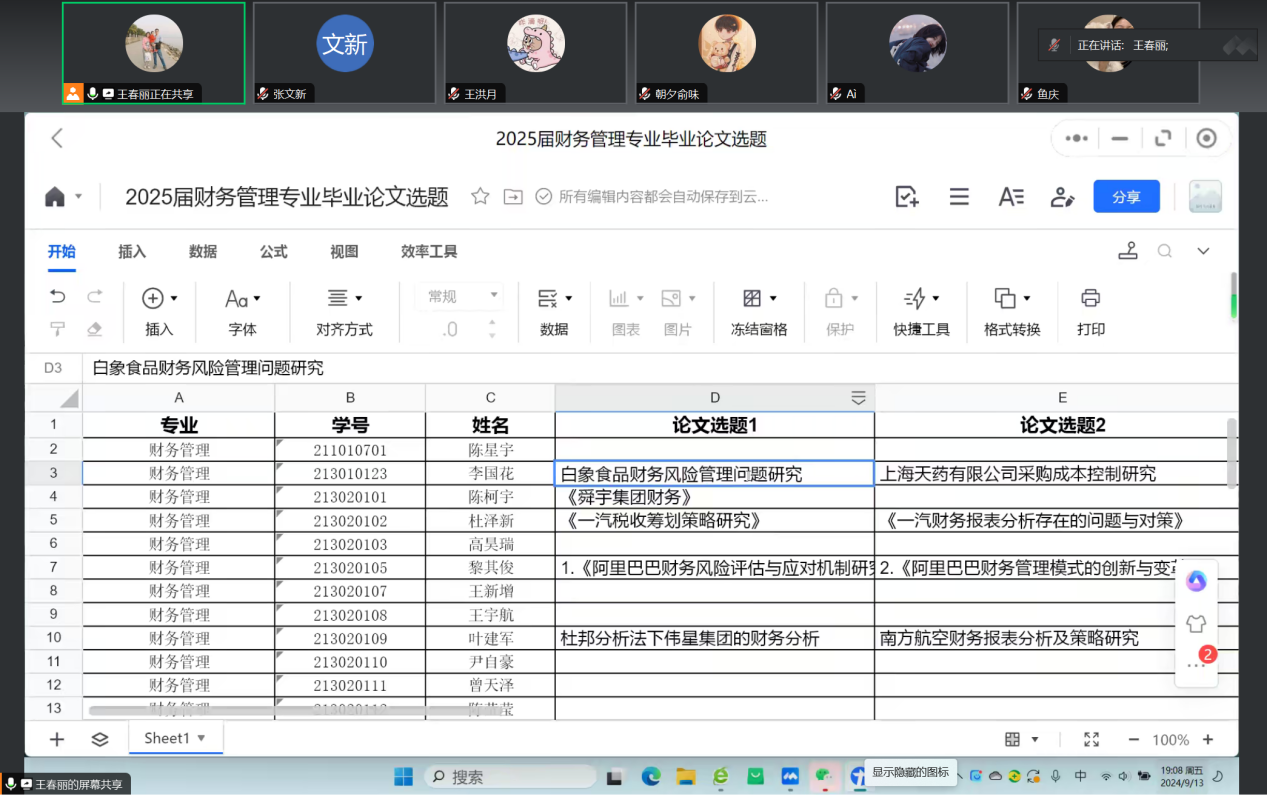The height and width of the screenshot is (797, 1267).
Task: Click the move-to-folder icon beside title
Action: point(513,197)
